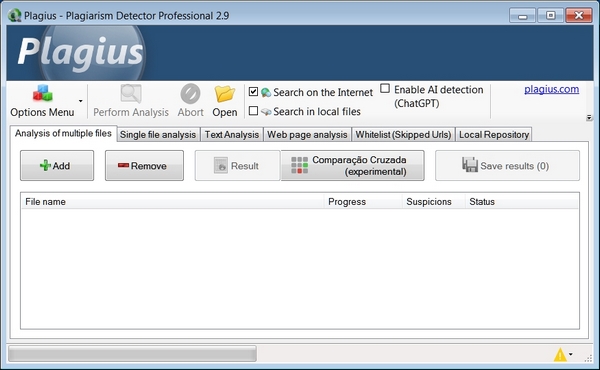Open the Whitelist (Skipped Urls) tab
The width and height of the screenshot is (600, 370).
click(403, 135)
